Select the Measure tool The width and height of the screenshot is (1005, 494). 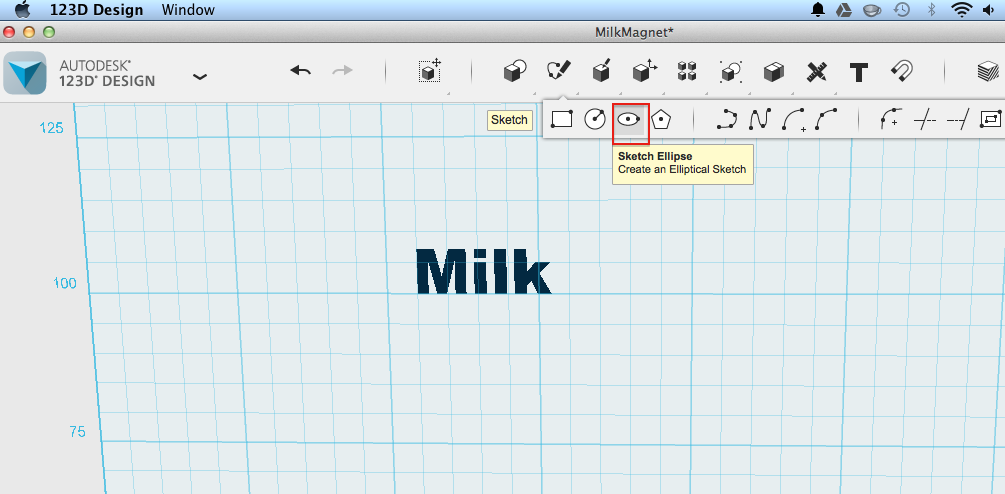816,71
